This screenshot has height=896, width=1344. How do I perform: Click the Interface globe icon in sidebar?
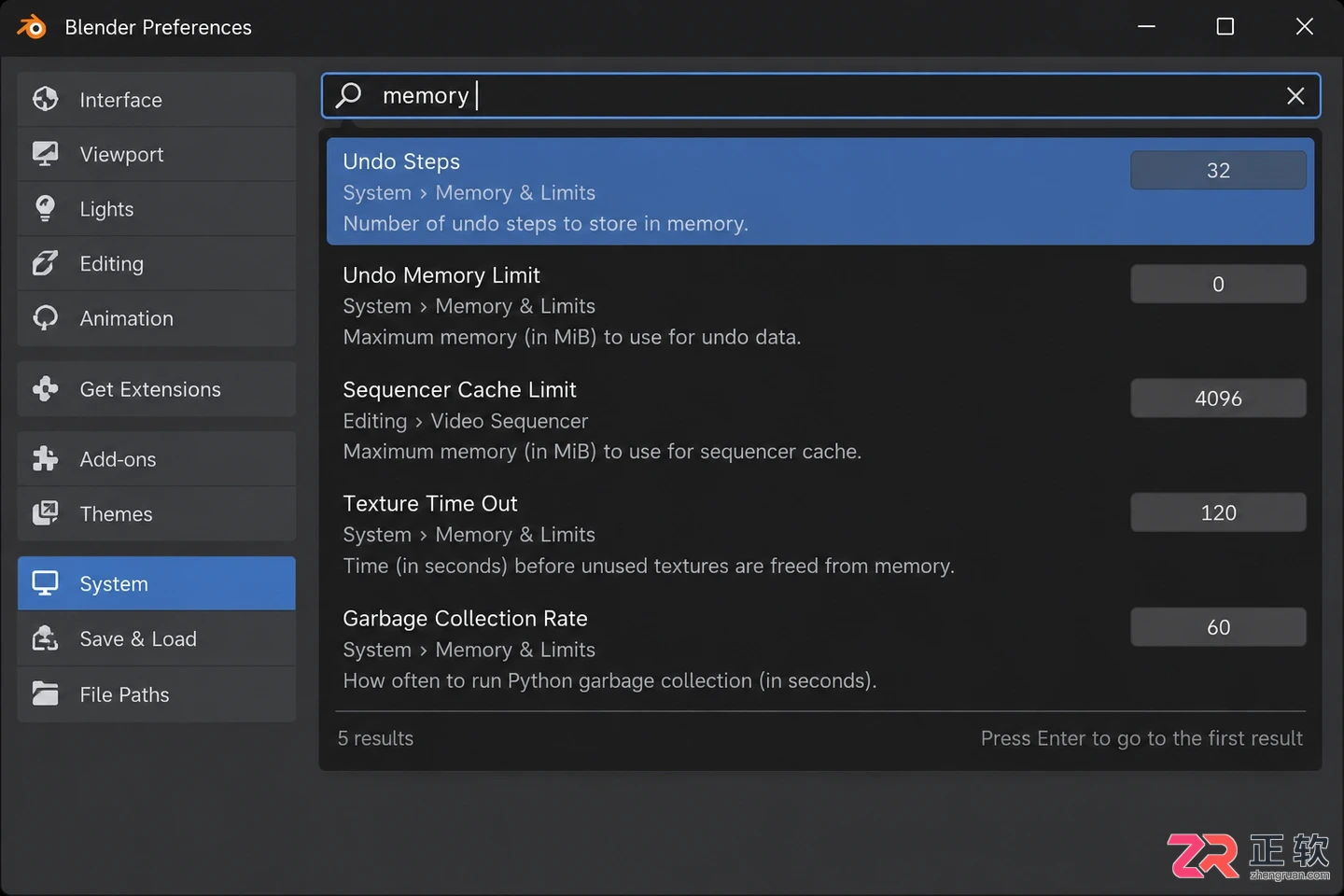click(45, 99)
